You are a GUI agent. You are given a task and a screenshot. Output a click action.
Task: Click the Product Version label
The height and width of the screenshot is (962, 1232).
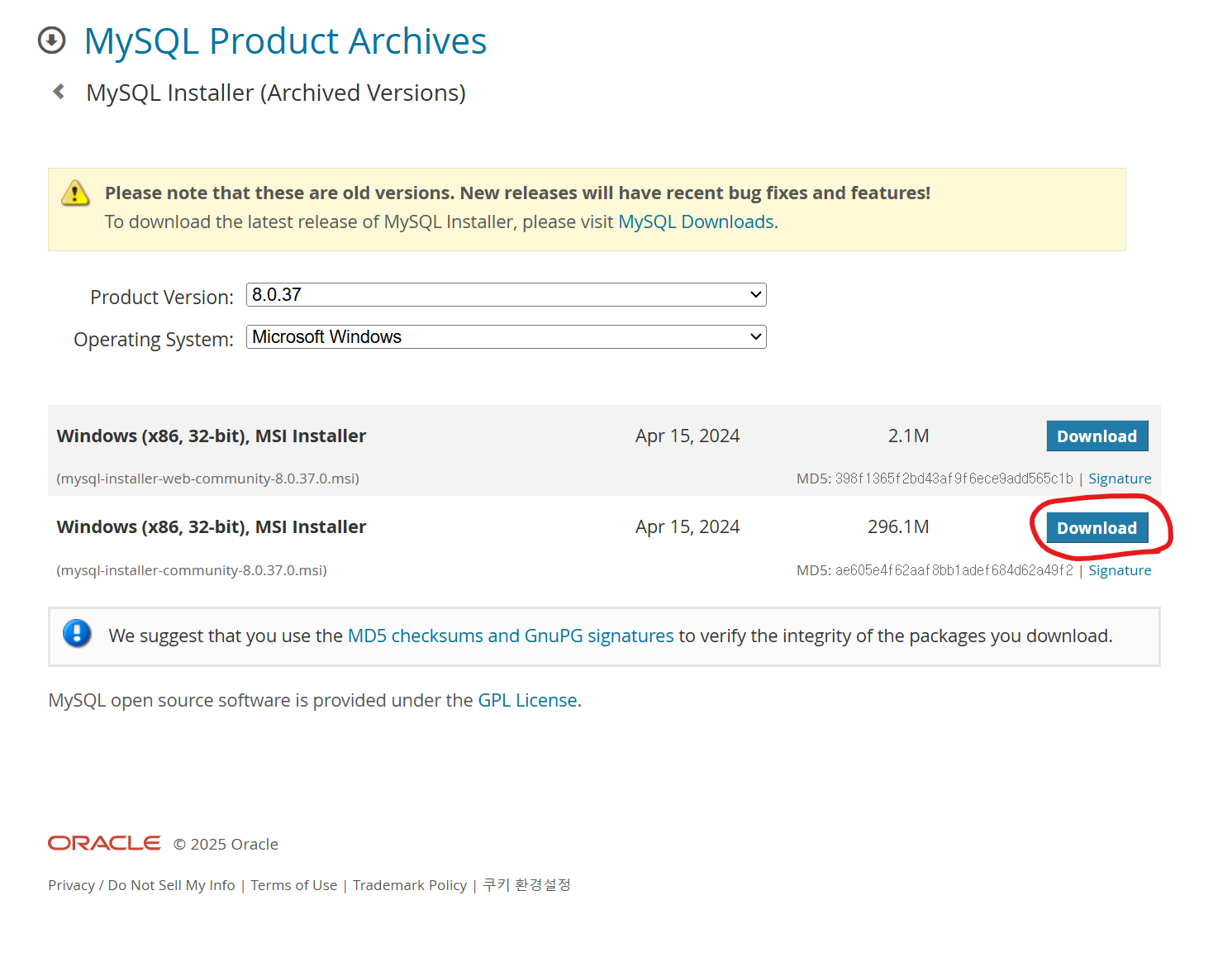tap(162, 298)
